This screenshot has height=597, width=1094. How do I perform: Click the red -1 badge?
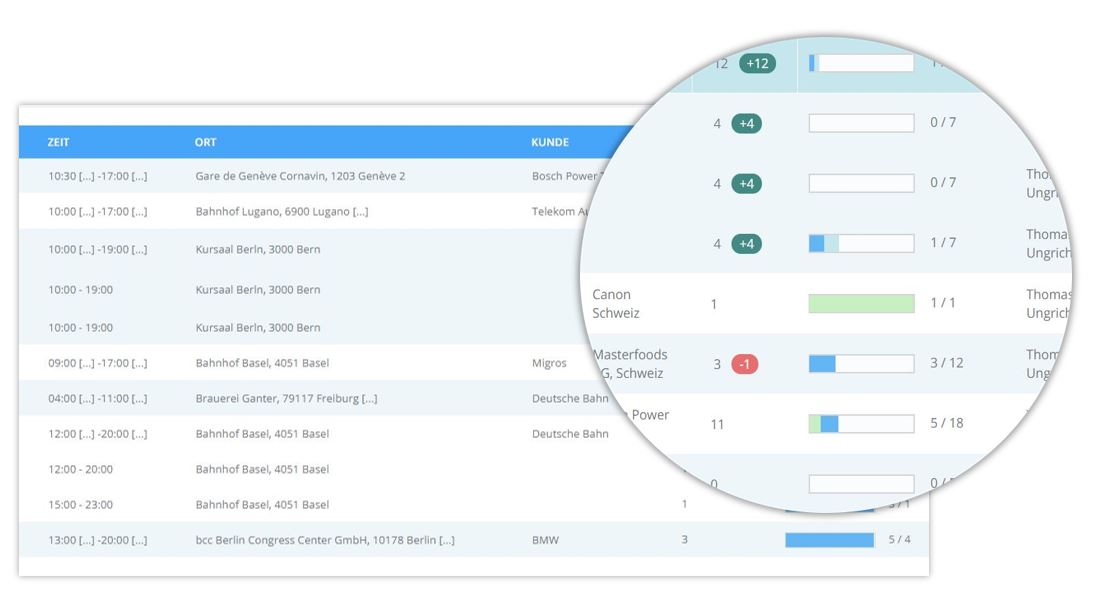pos(744,364)
